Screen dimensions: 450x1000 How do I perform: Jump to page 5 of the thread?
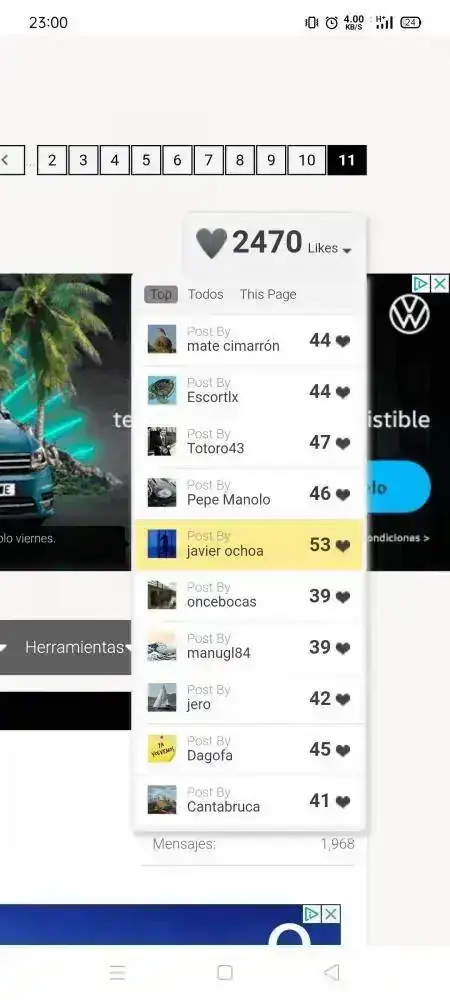click(146, 160)
